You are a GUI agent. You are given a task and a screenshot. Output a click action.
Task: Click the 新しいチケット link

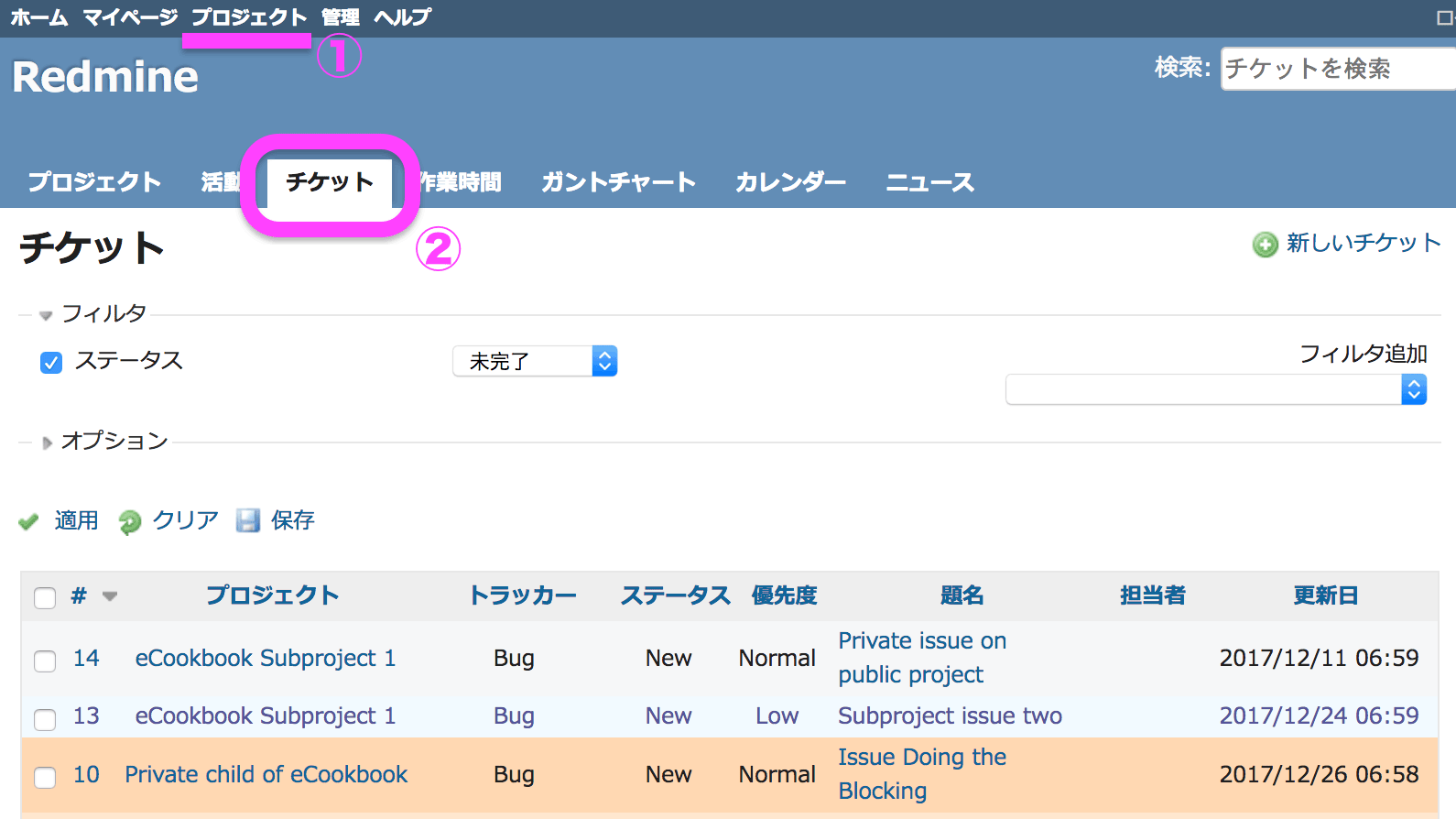[x=1364, y=243]
